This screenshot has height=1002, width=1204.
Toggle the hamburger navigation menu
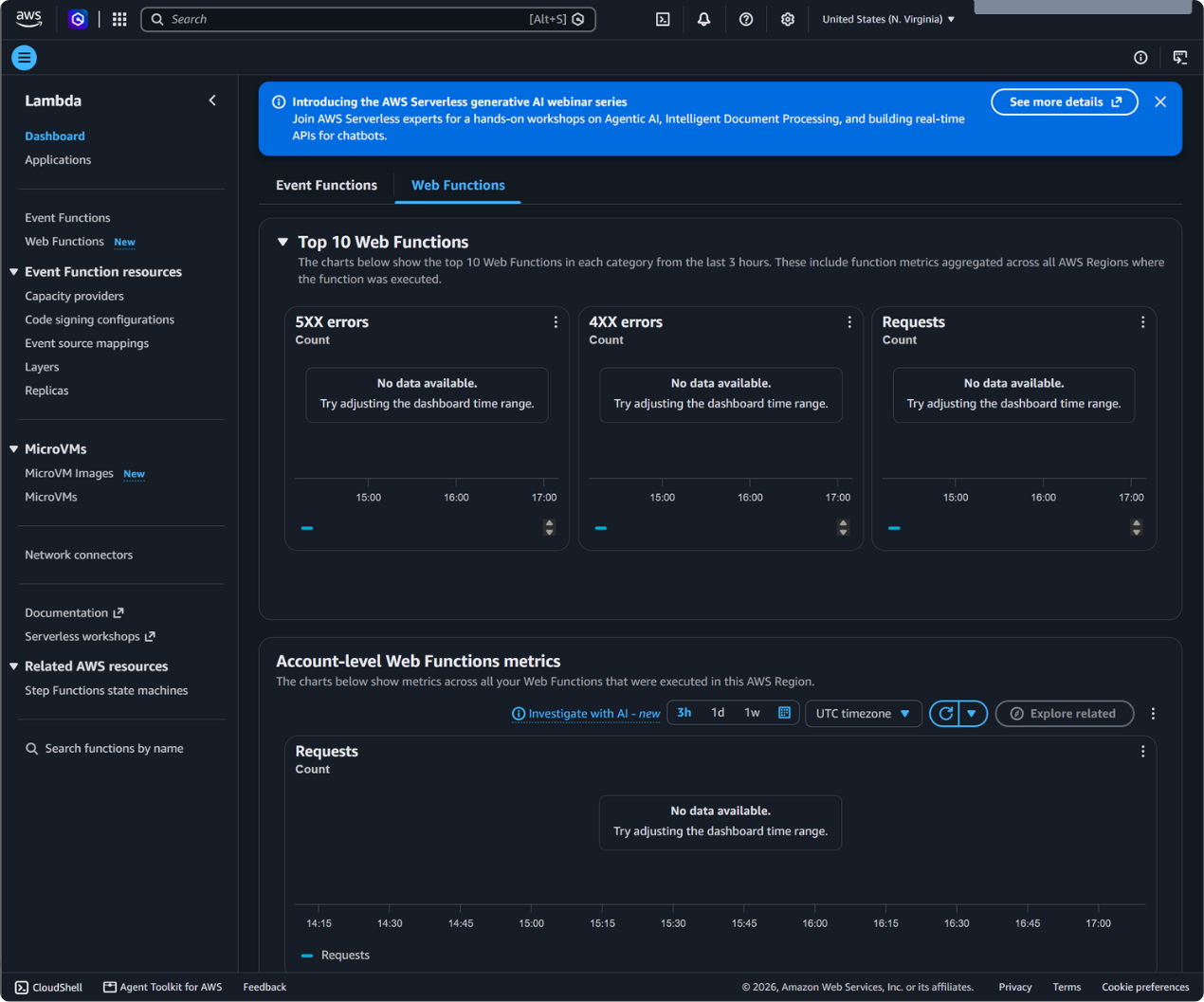point(25,58)
